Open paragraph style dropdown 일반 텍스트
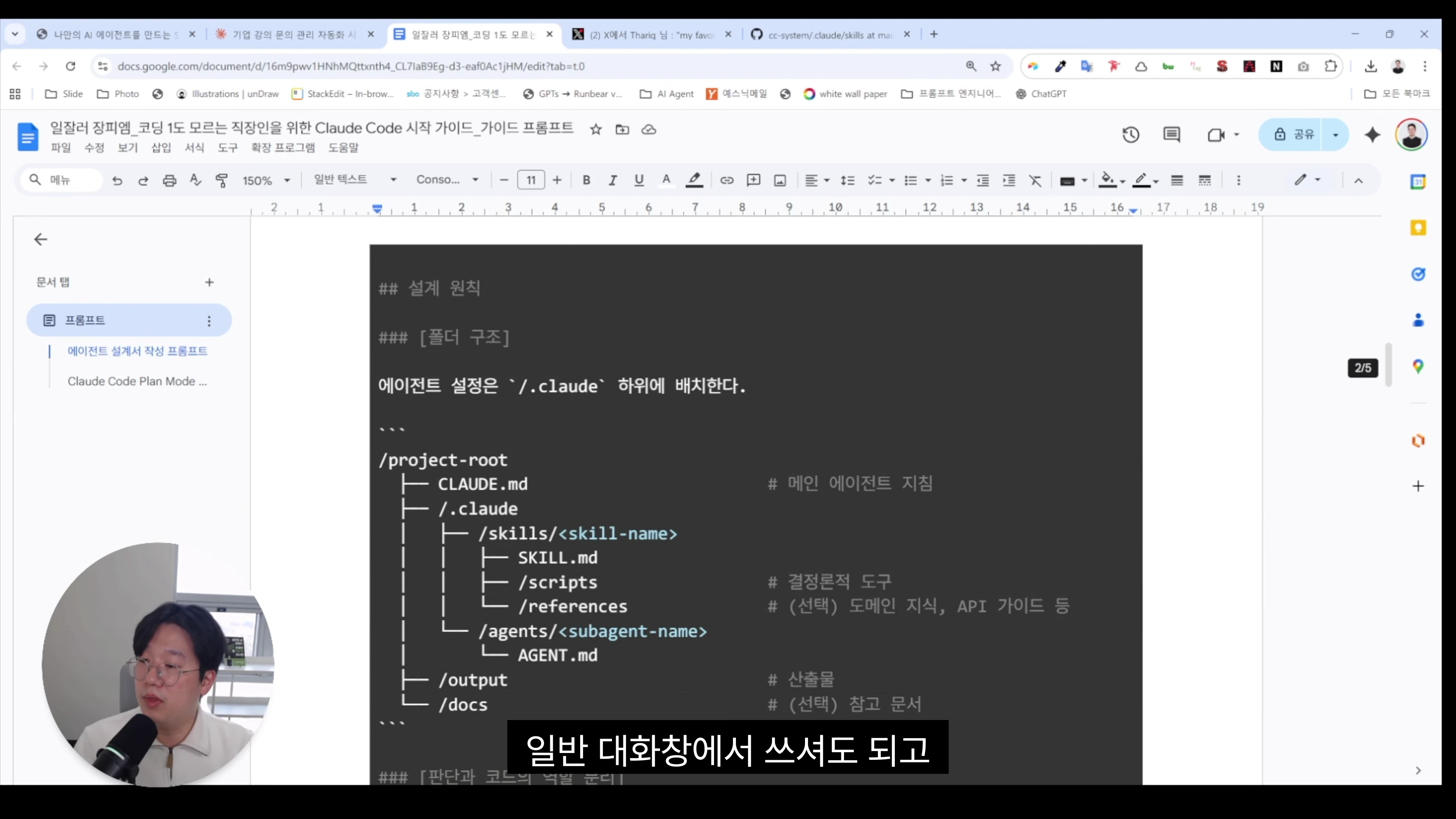The height and width of the screenshot is (819, 1456). tap(355, 180)
